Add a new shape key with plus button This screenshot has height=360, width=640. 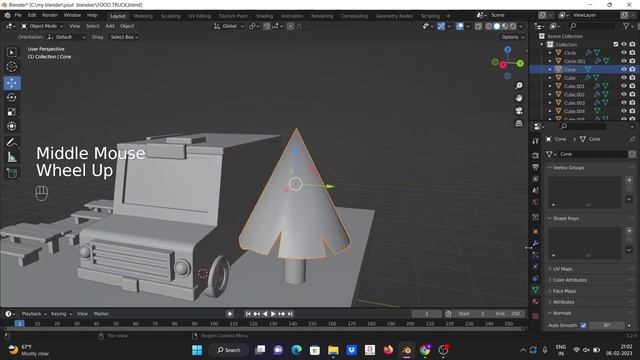629,231
